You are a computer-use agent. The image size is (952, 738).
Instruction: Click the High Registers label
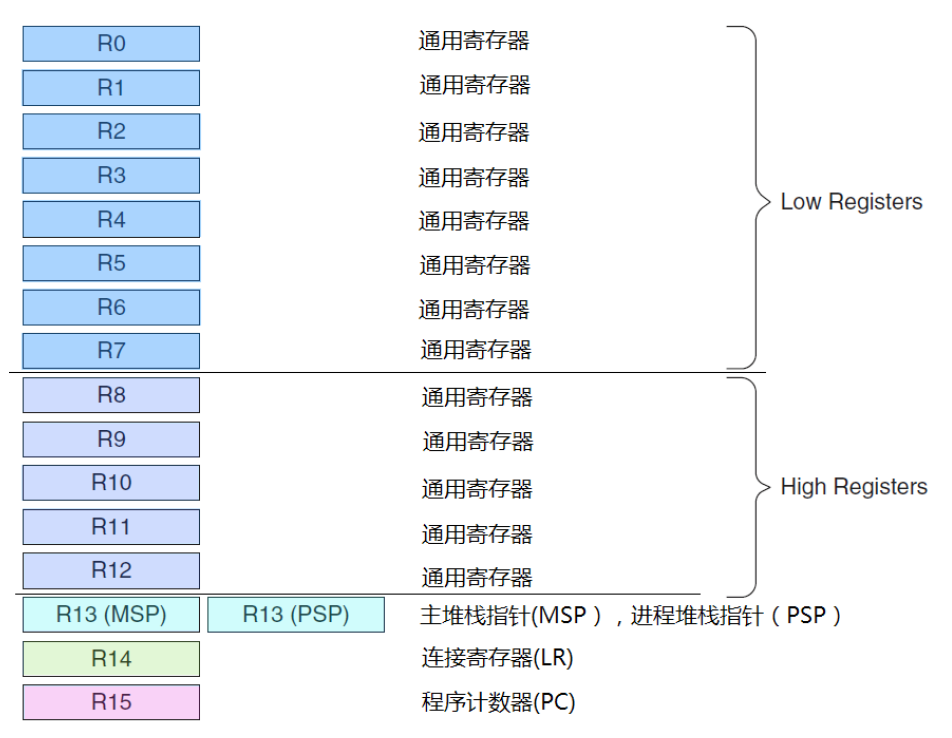click(853, 487)
